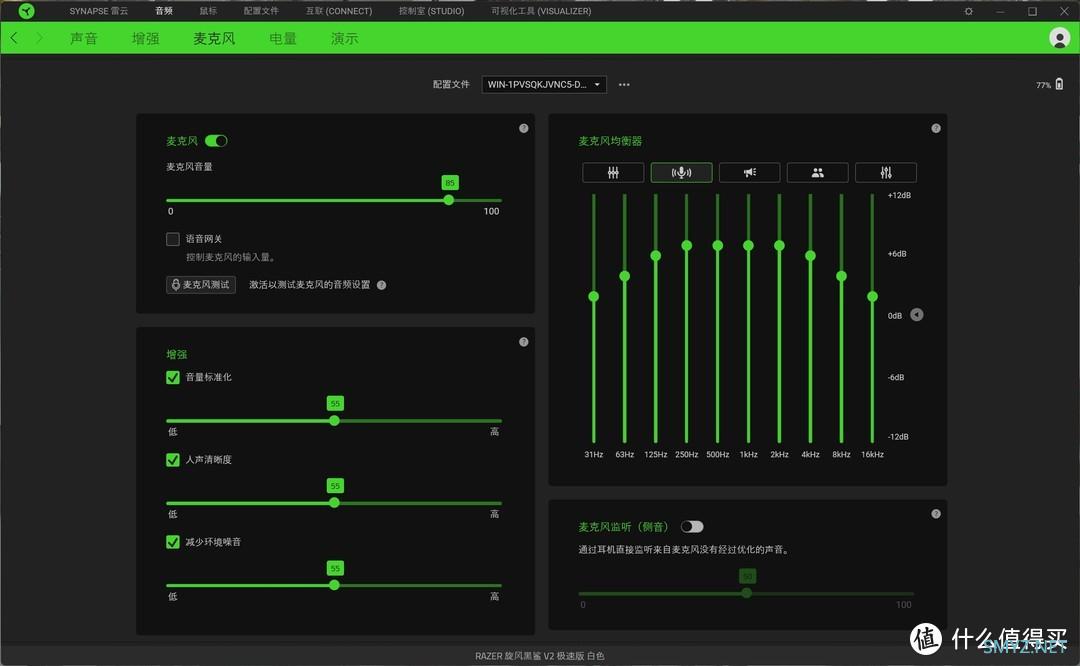Open the three-dot menu beside profile dropdown
This screenshot has height=666, width=1080.
(x=624, y=85)
